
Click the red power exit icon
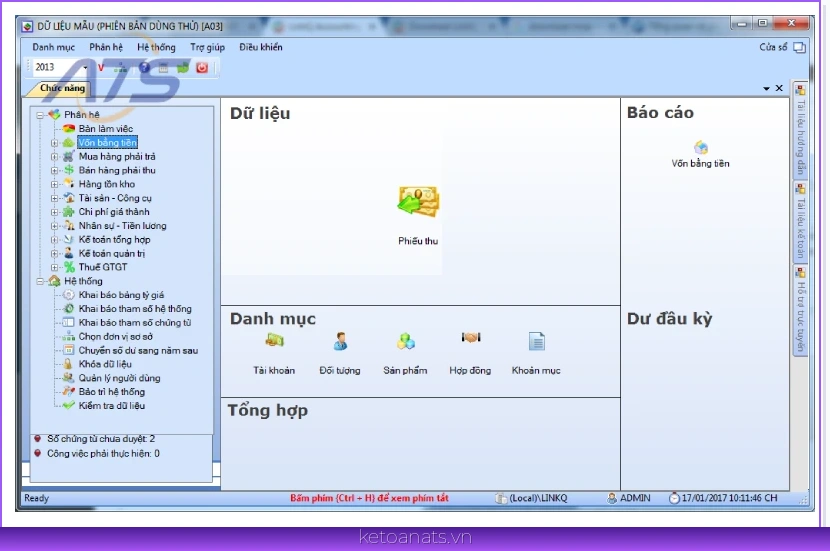(x=202, y=67)
